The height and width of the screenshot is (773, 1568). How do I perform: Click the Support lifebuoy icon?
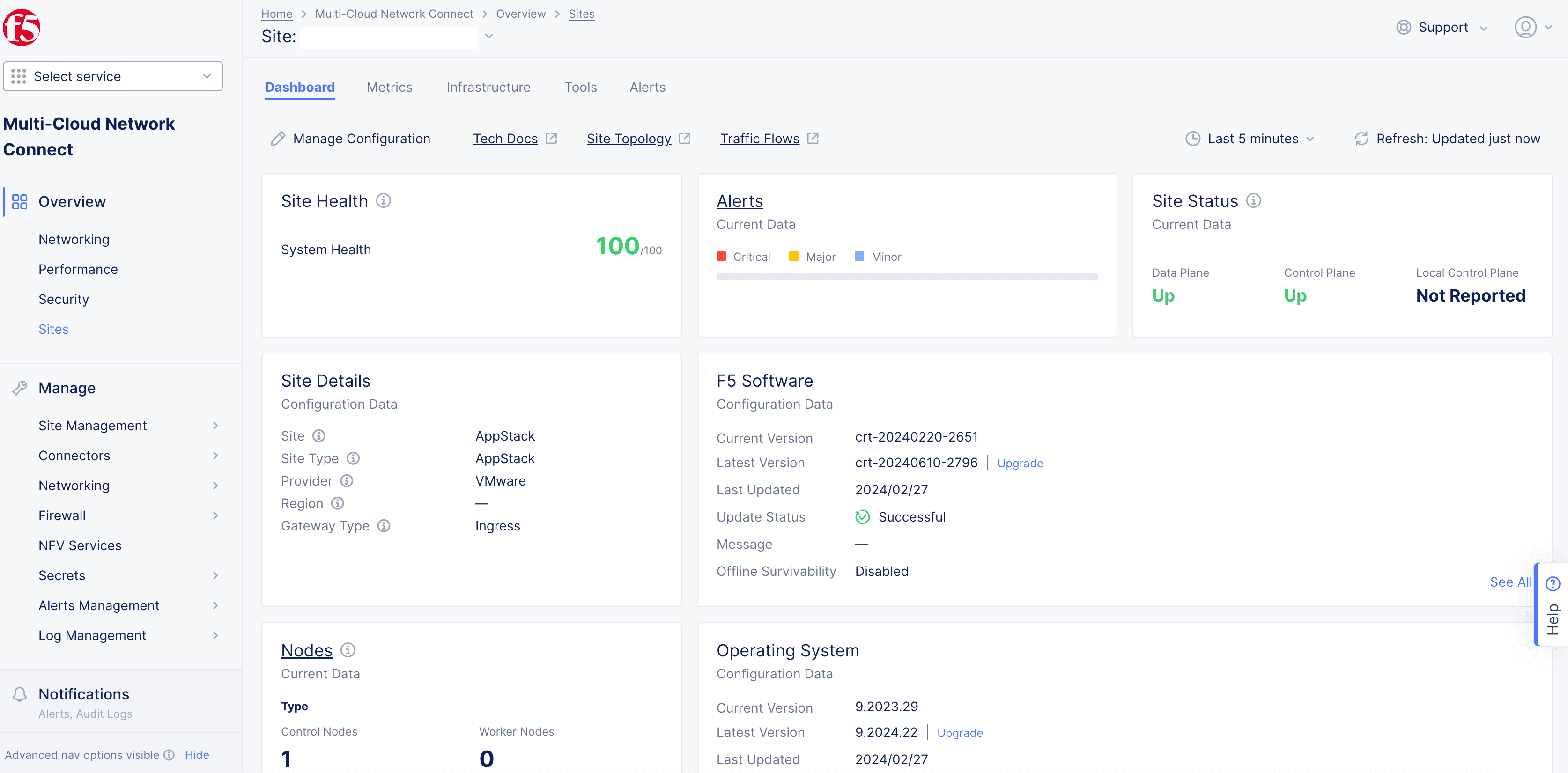point(1404,27)
